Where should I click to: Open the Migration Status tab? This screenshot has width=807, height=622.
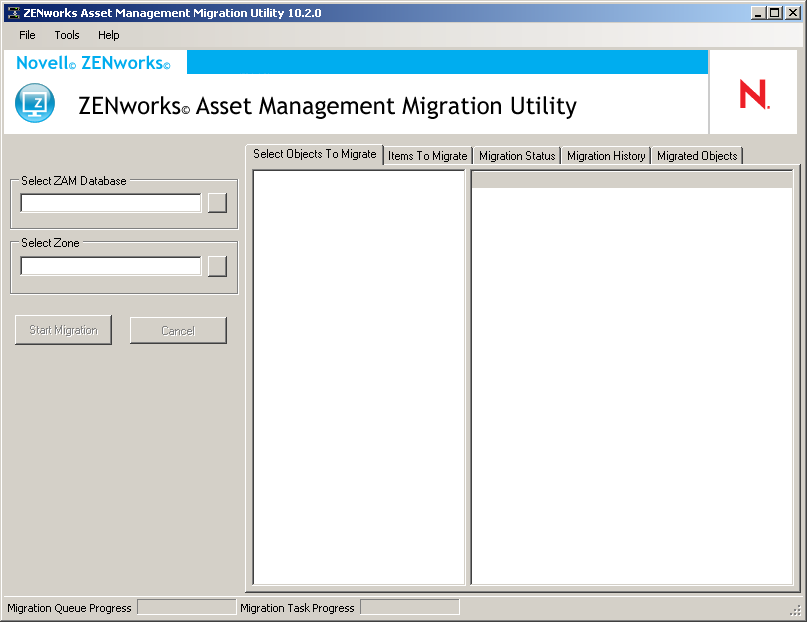517,156
